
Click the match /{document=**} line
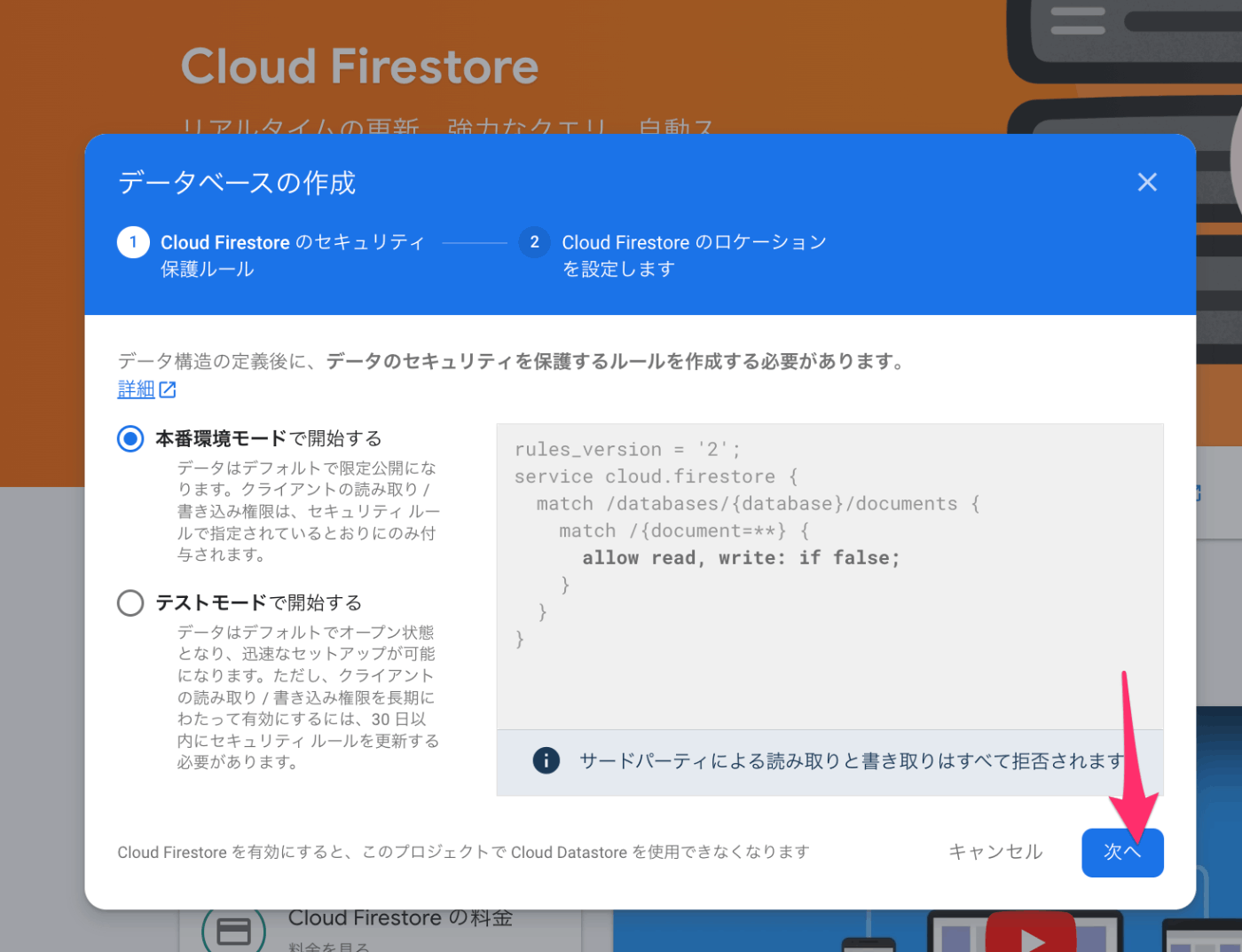684,531
